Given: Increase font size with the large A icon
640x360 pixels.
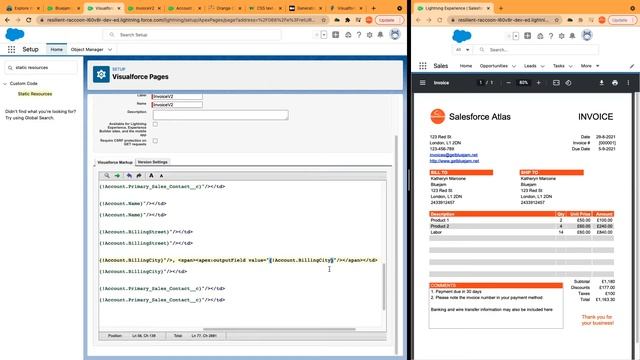Looking at the screenshot, I should tap(151, 176).
